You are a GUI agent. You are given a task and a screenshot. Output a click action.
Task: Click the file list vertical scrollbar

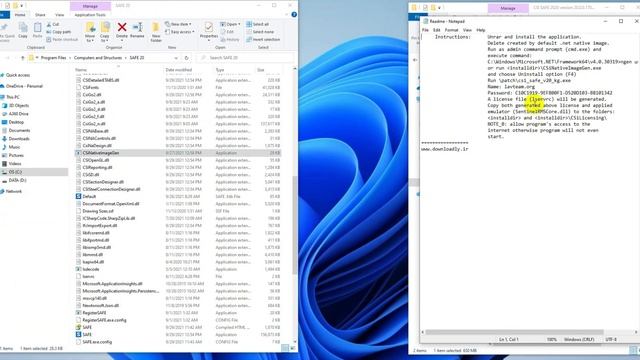pos(295,224)
